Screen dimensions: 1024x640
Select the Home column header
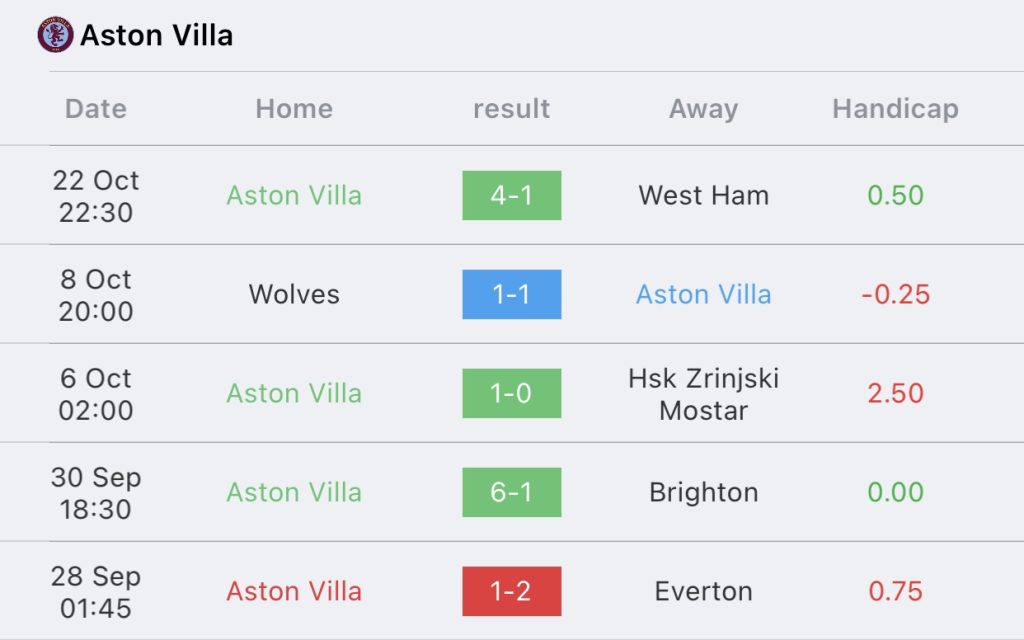tap(294, 108)
